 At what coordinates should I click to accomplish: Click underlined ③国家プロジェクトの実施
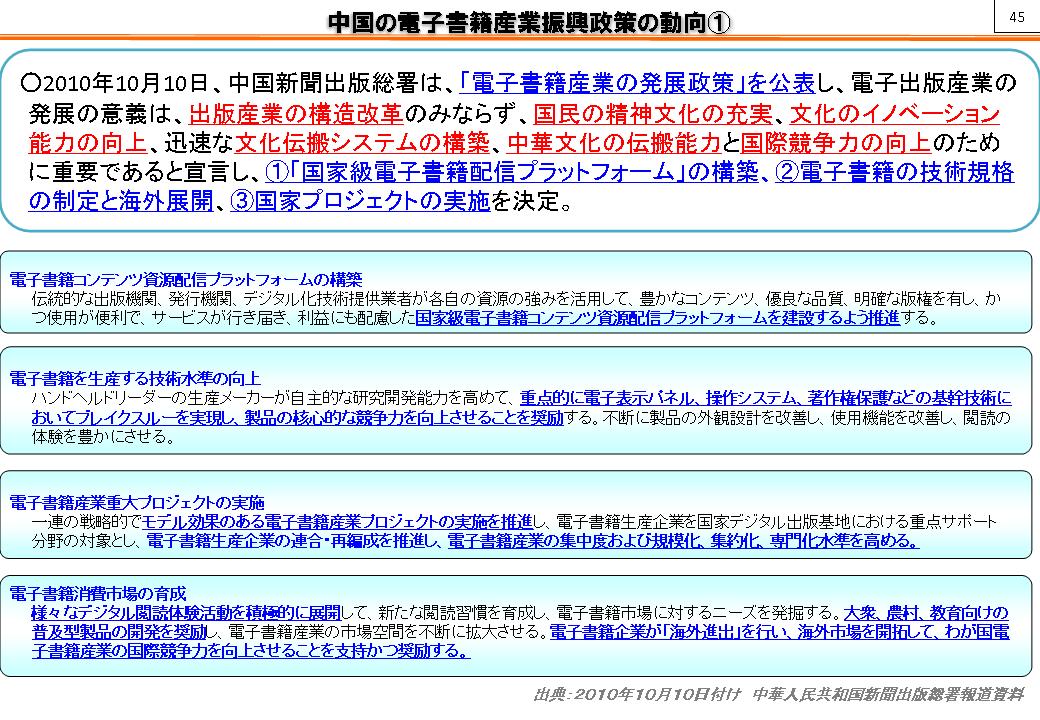point(360,200)
